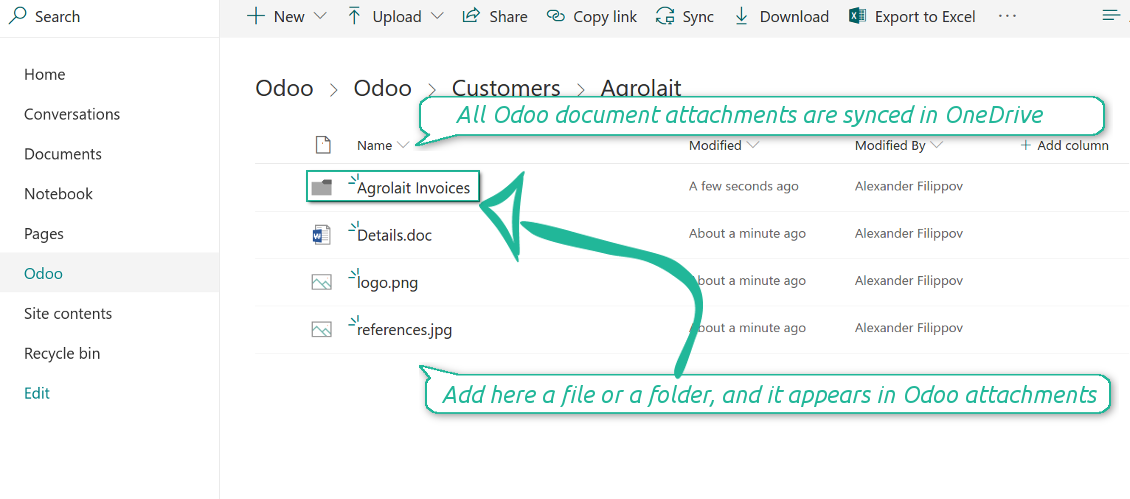This screenshot has height=499, width=1130.
Task: Click the Word icon beside Details.doc
Action: pos(321,236)
